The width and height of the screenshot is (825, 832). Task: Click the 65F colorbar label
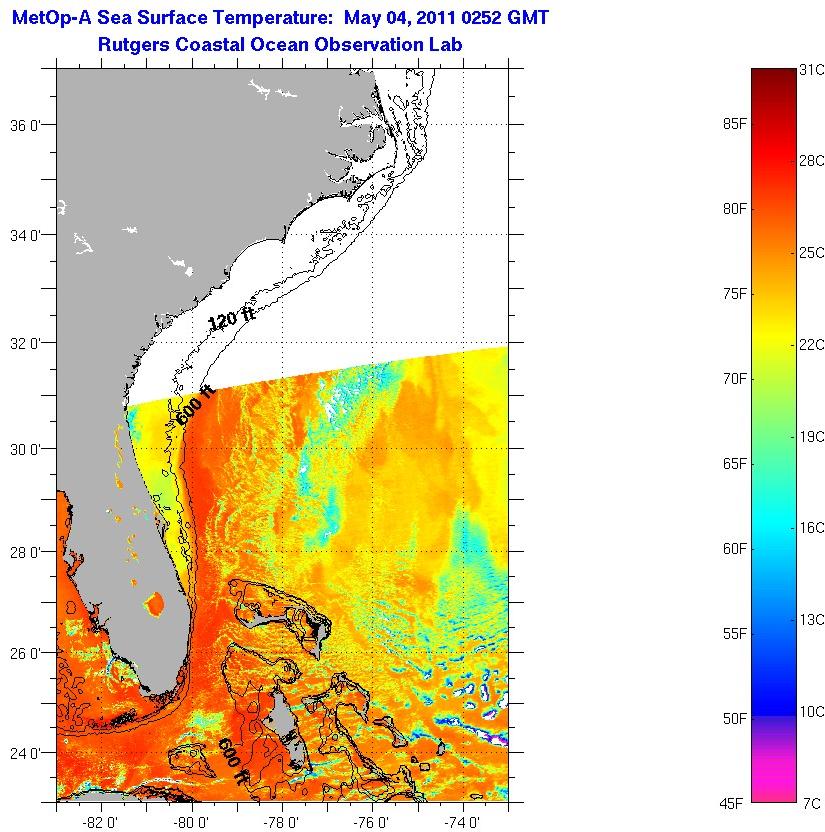coord(734,463)
